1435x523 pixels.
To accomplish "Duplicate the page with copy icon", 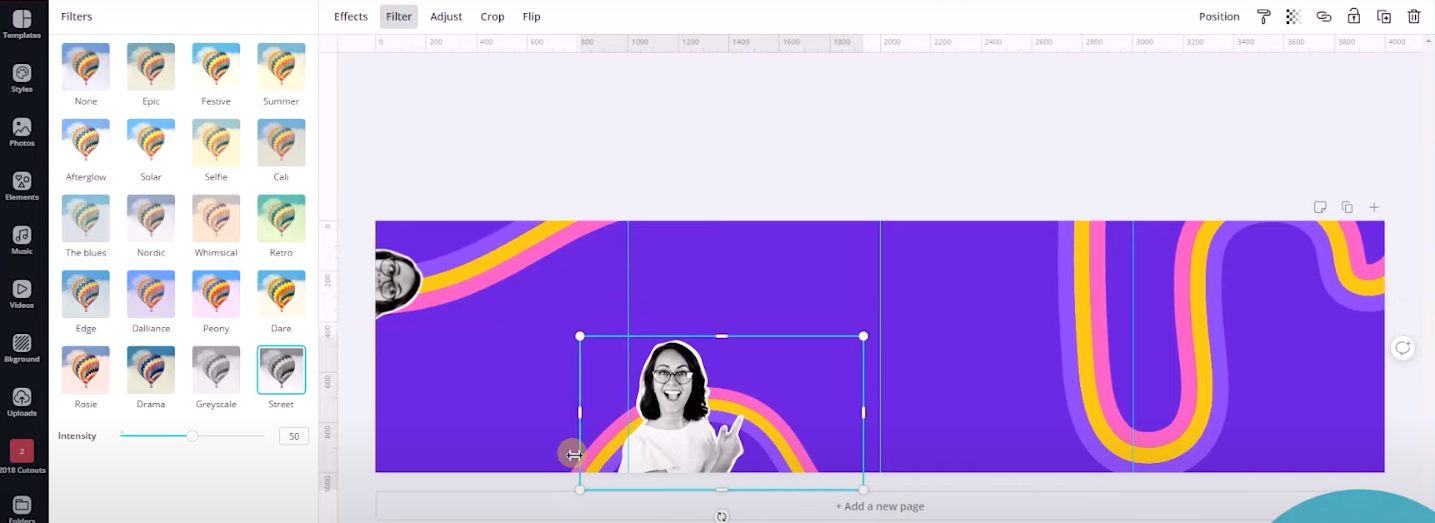I will (x=1347, y=207).
